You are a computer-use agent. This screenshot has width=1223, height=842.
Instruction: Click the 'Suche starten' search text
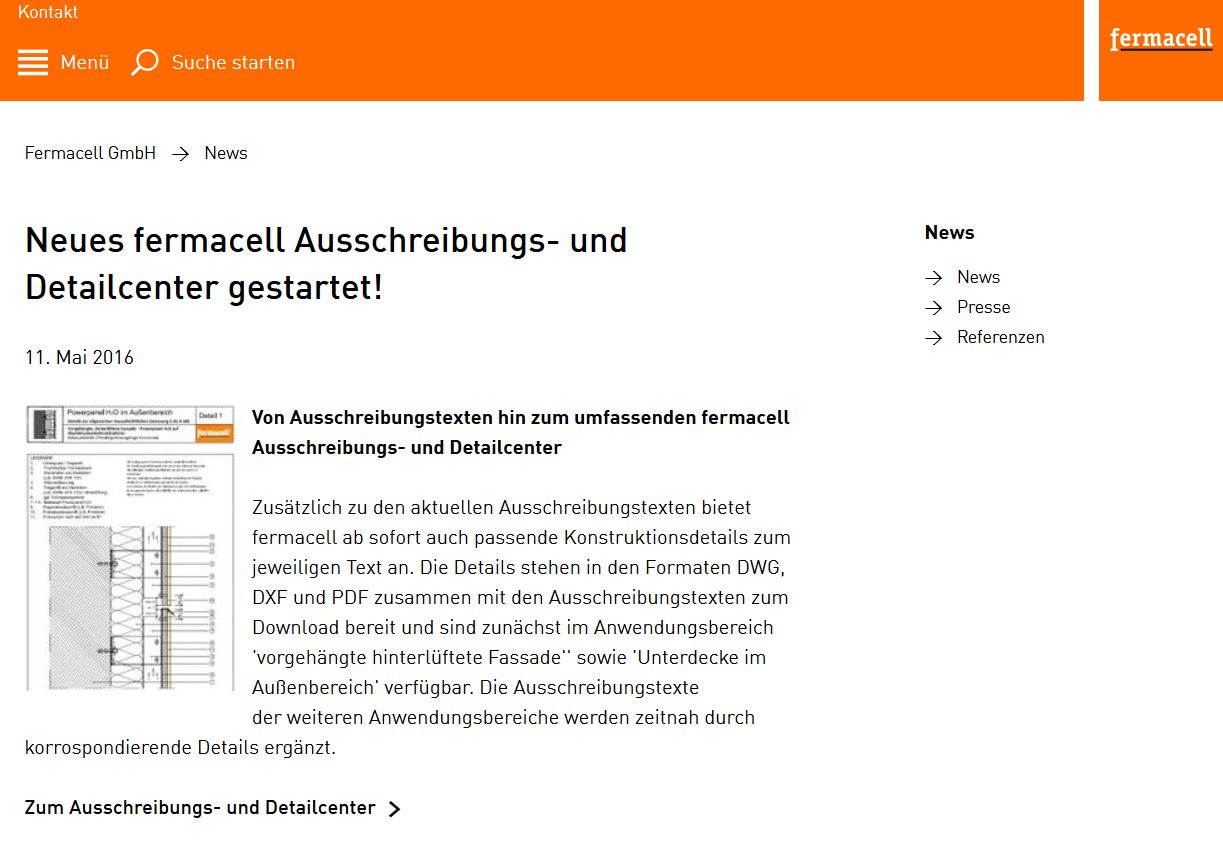(x=233, y=62)
